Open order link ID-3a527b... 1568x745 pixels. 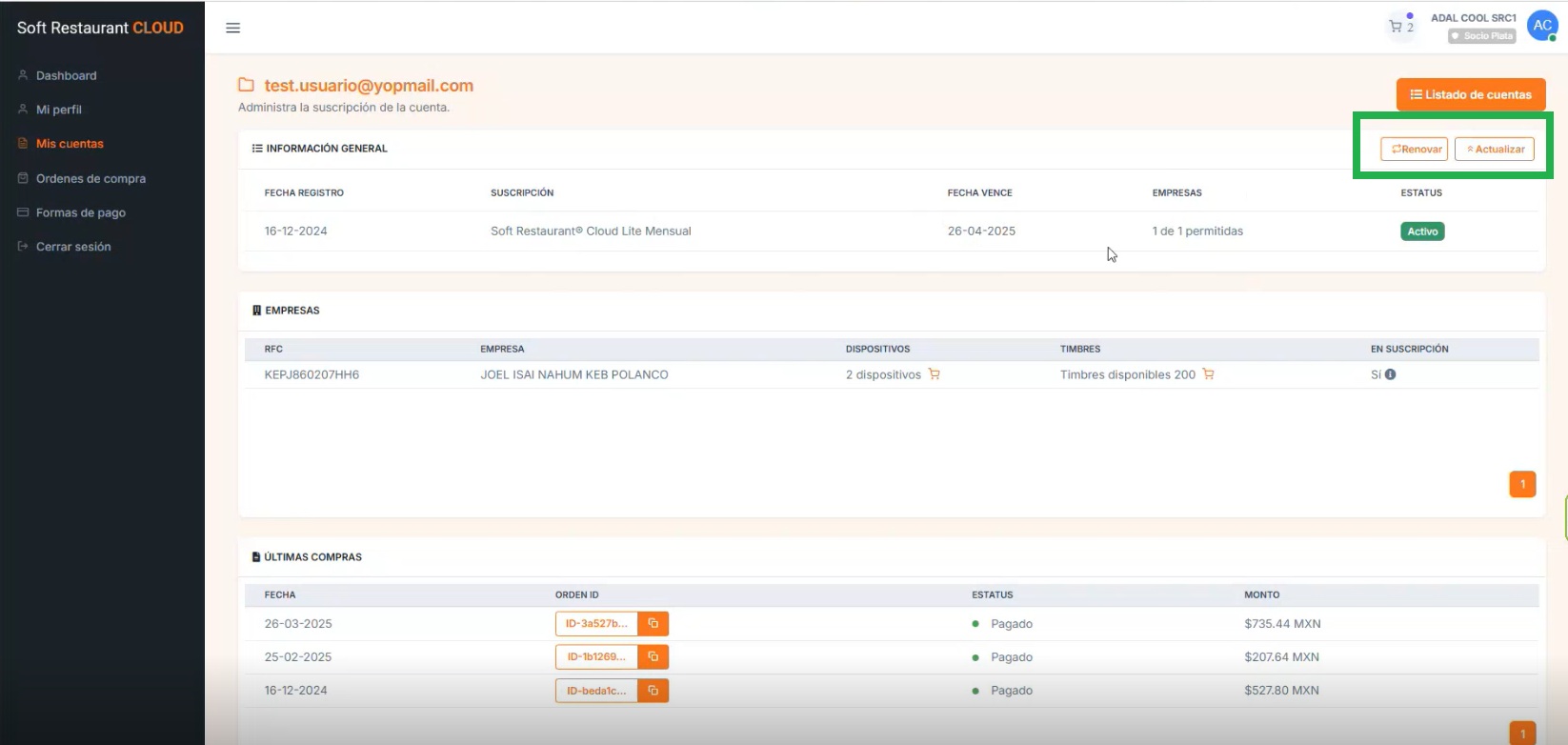(x=596, y=624)
